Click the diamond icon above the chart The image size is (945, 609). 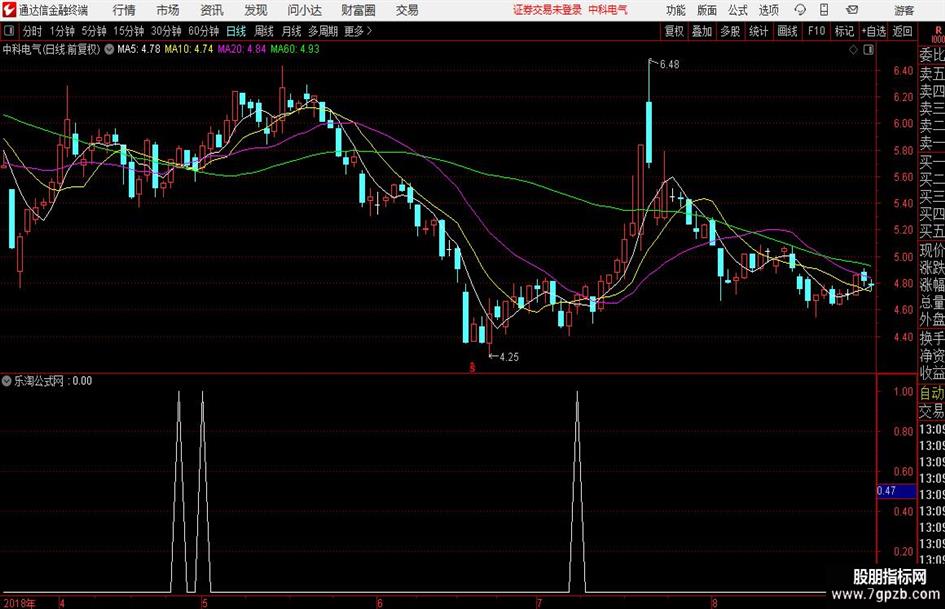point(853,50)
